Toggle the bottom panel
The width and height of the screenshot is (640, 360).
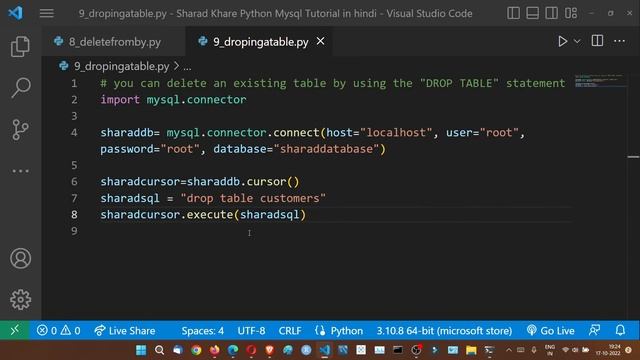click(x=532, y=13)
